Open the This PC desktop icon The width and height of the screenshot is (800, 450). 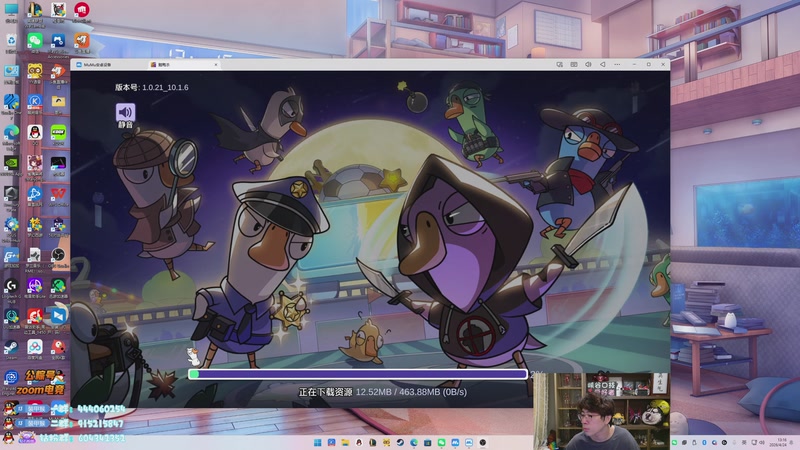pos(11,12)
